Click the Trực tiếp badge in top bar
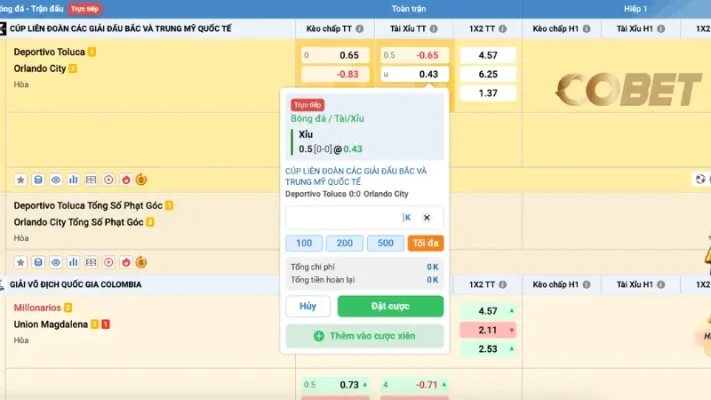The height and width of the screenshot is (400, 711). click(x=84, y=9)
